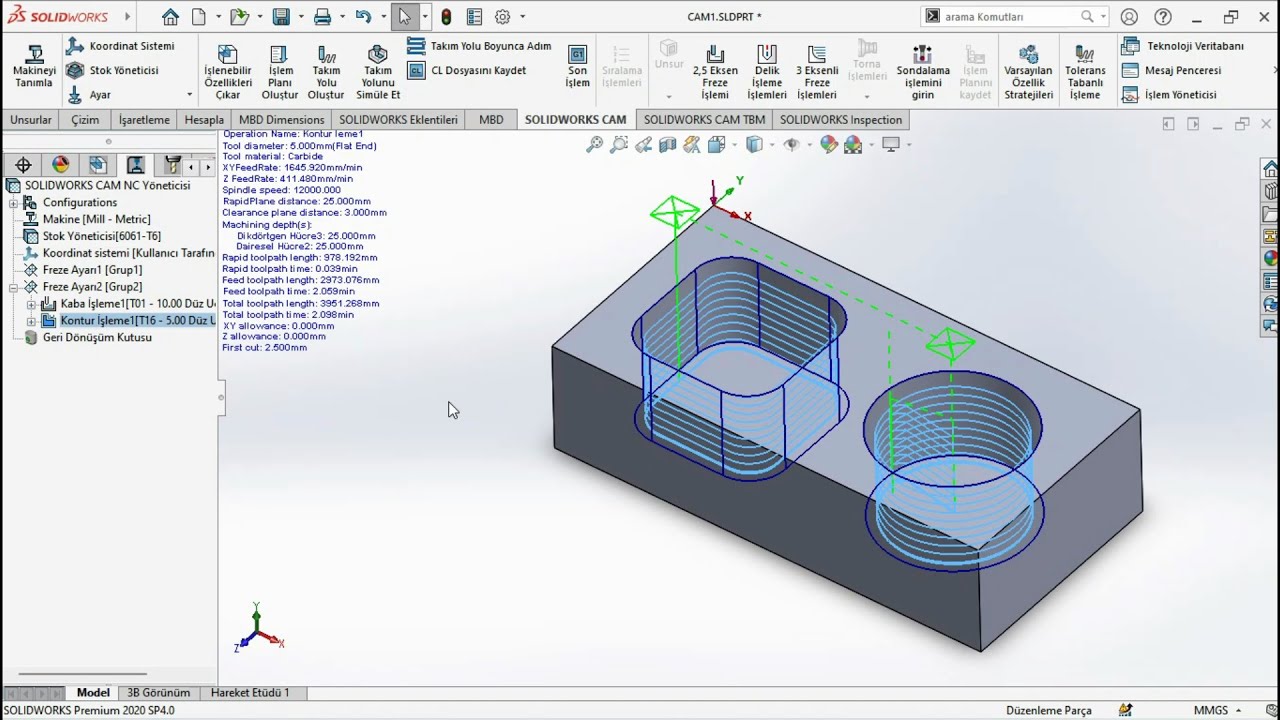This screenshot has width=1280, height=720.
Task: Click Sondalama işlemini girin icon
Action: click(x=923, y=55)
